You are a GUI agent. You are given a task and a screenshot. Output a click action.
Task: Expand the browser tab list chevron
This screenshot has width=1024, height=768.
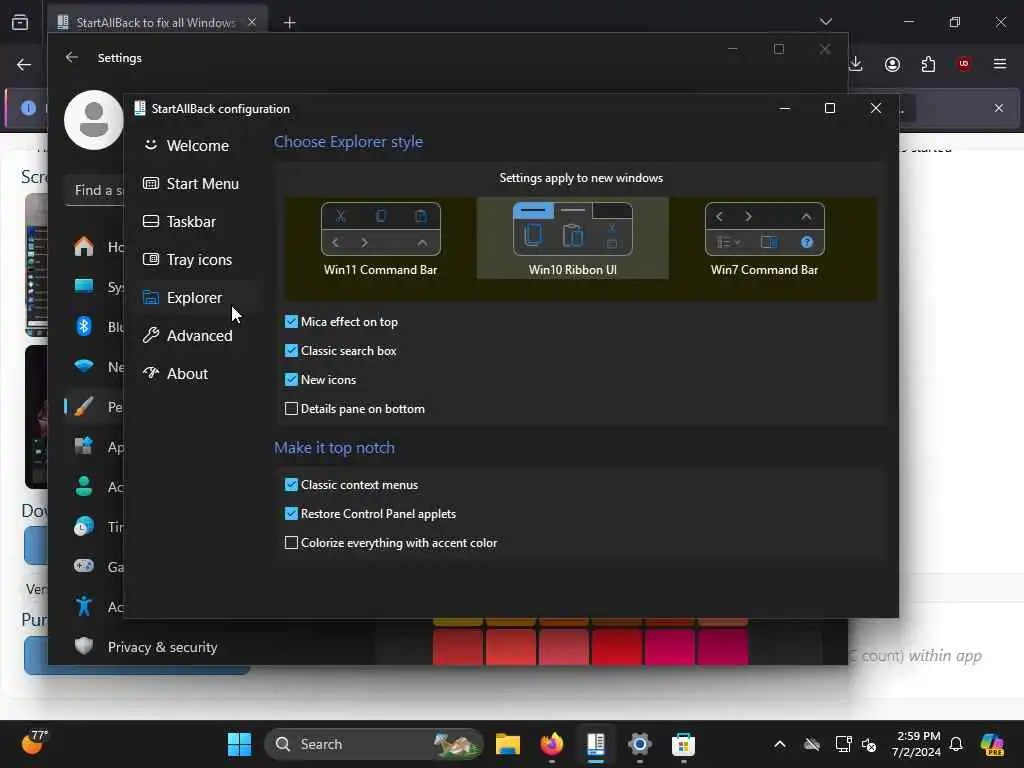[x=826, y=22]
